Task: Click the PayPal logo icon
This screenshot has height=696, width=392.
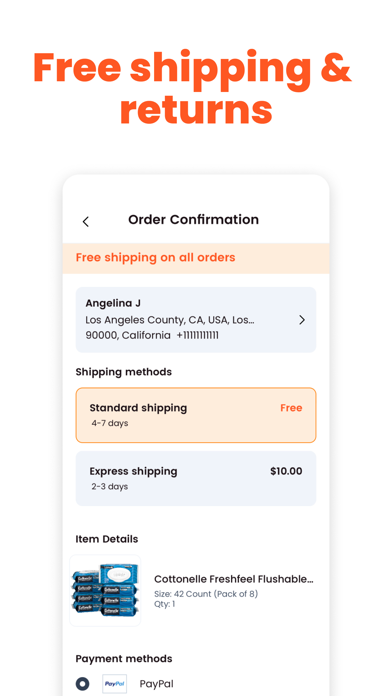Action: [115, 684]
